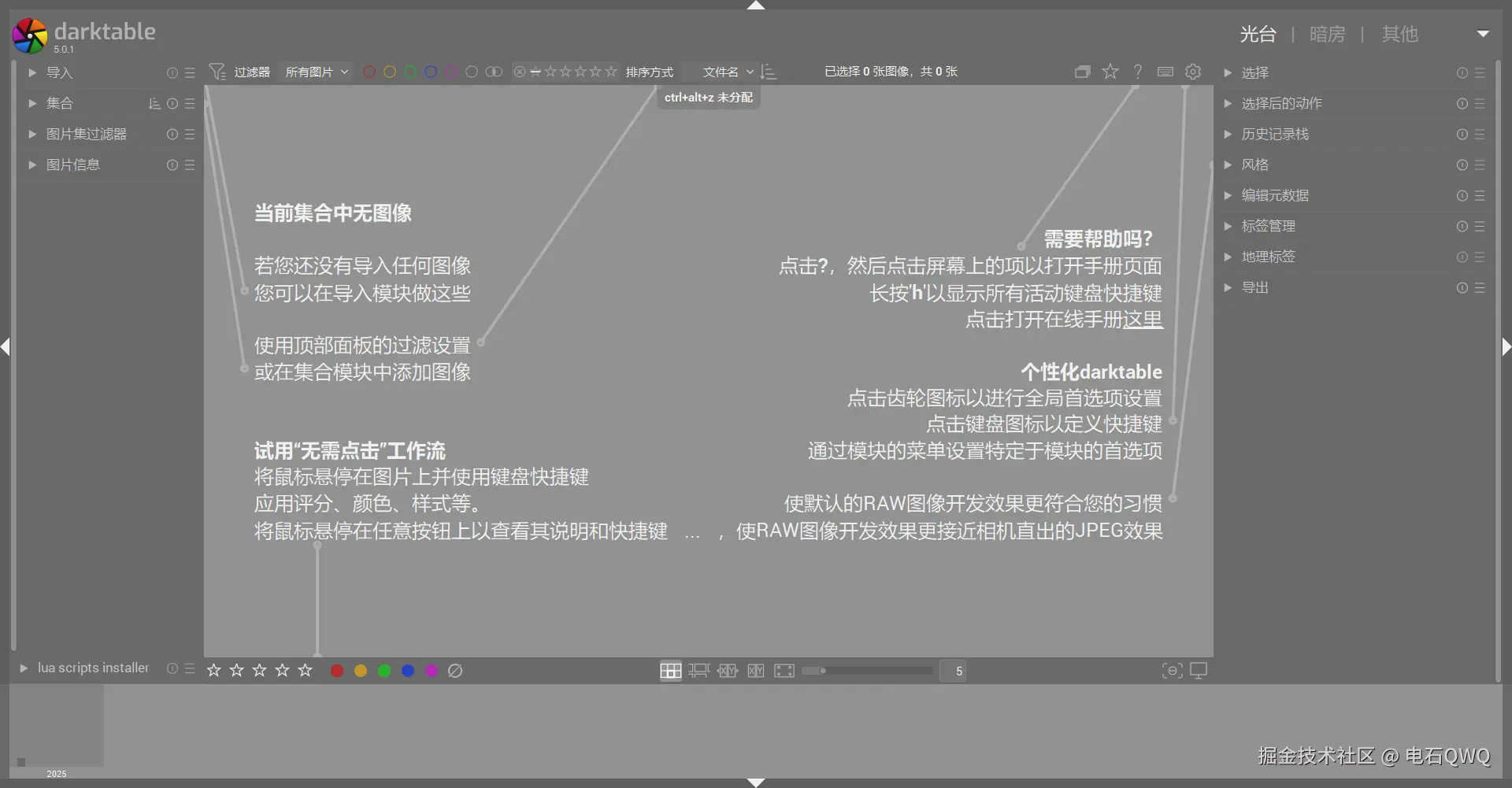Select the file manager grid layout icon
1512x788 pixels.
click(671, 671)
